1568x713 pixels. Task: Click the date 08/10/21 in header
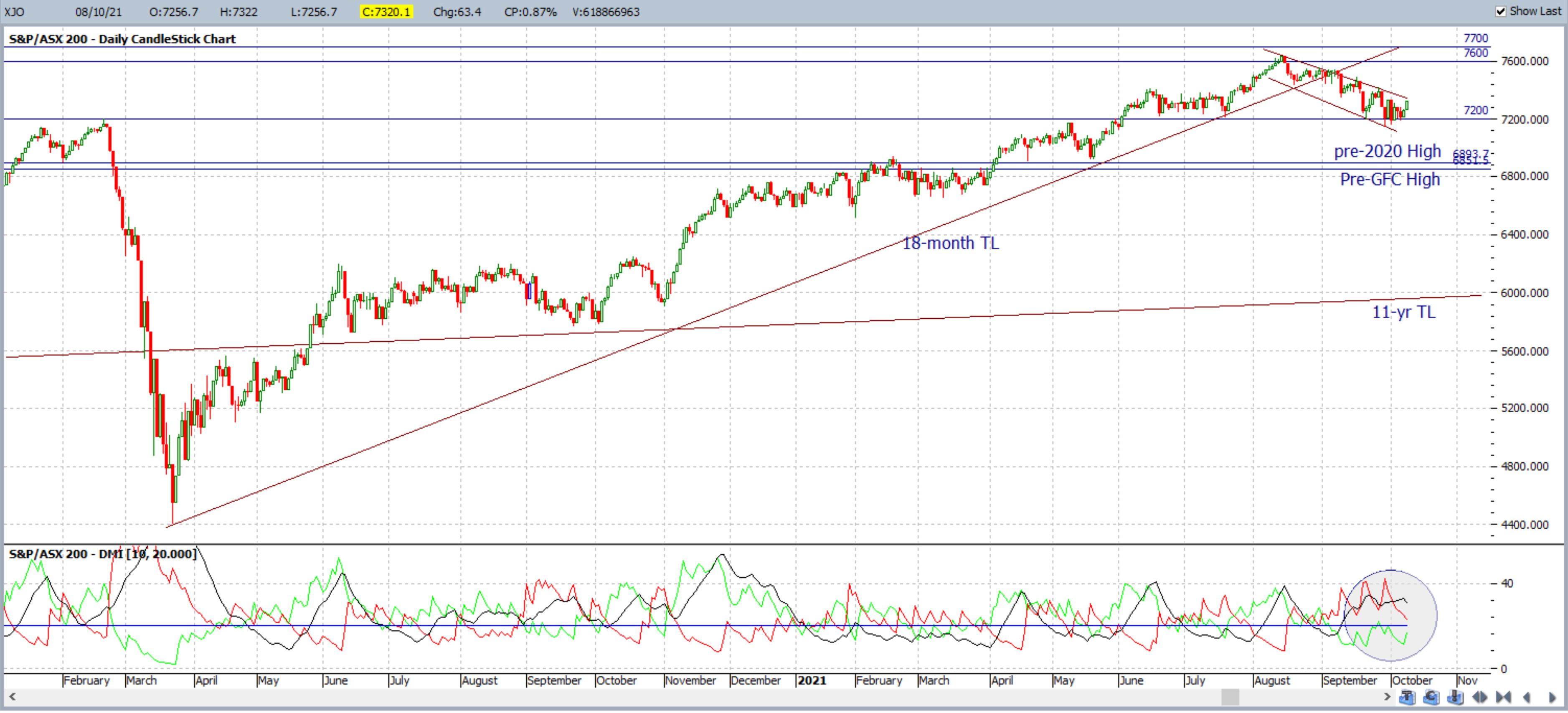tap(99, 12)
